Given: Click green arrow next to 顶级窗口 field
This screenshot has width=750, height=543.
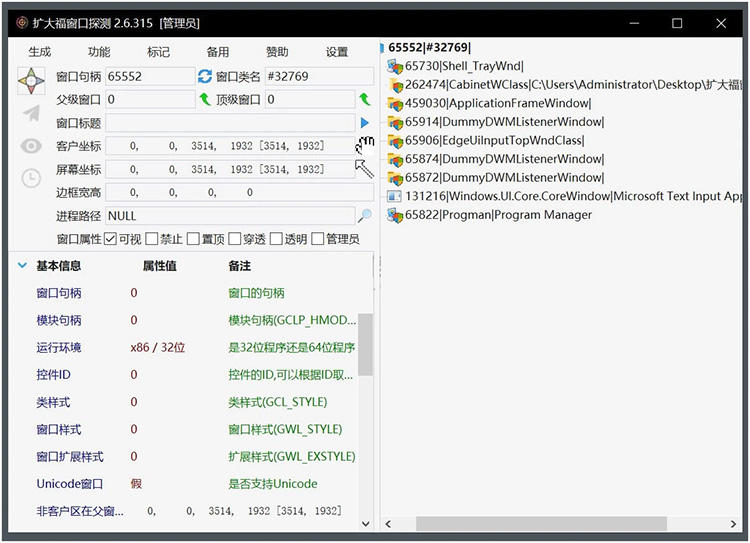Looking at the screenshot, I should coord(364,99).
